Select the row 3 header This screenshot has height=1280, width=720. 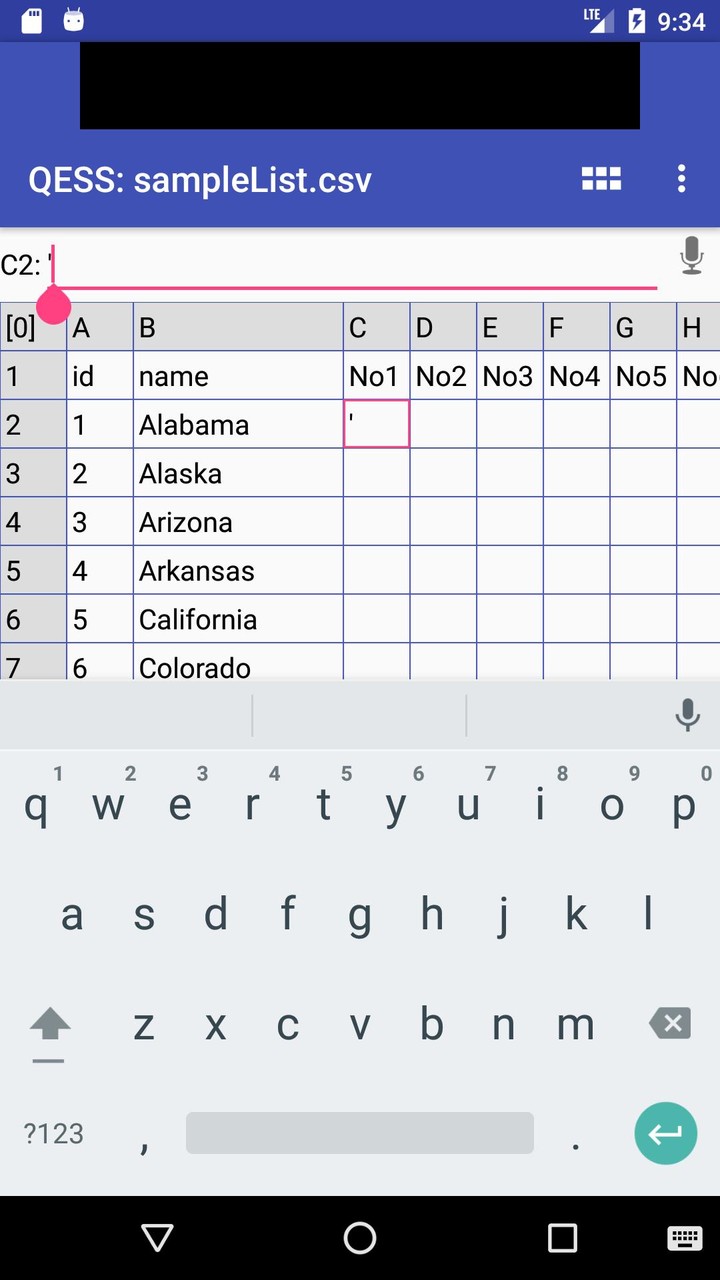(33, 473)
